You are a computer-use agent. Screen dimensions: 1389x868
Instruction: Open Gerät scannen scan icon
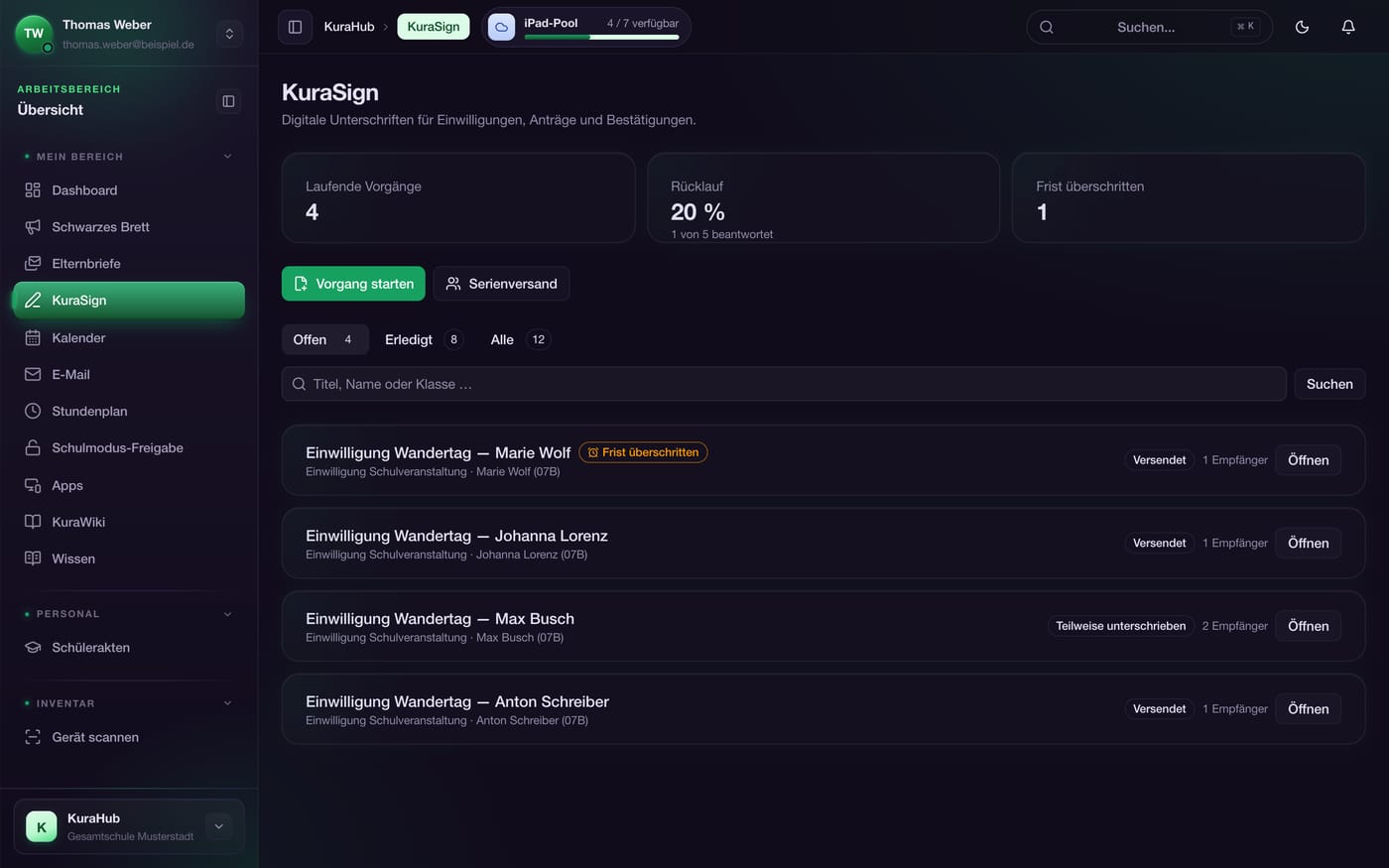coord(33,737)
